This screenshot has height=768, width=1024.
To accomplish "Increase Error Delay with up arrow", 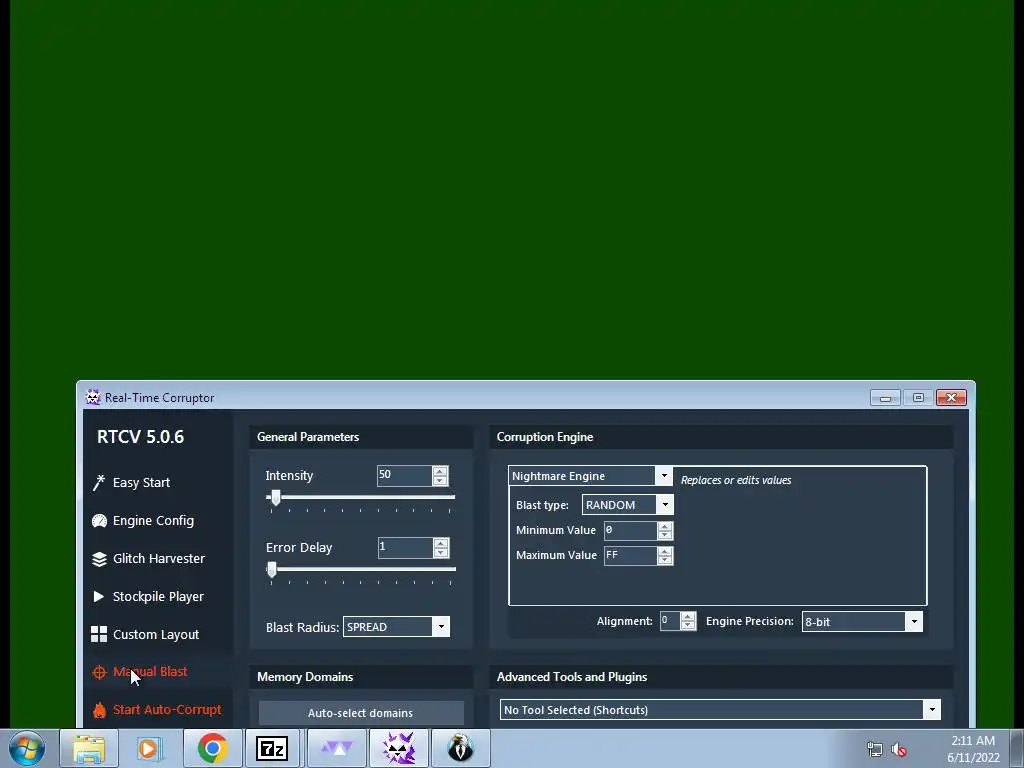I will 441,543.
